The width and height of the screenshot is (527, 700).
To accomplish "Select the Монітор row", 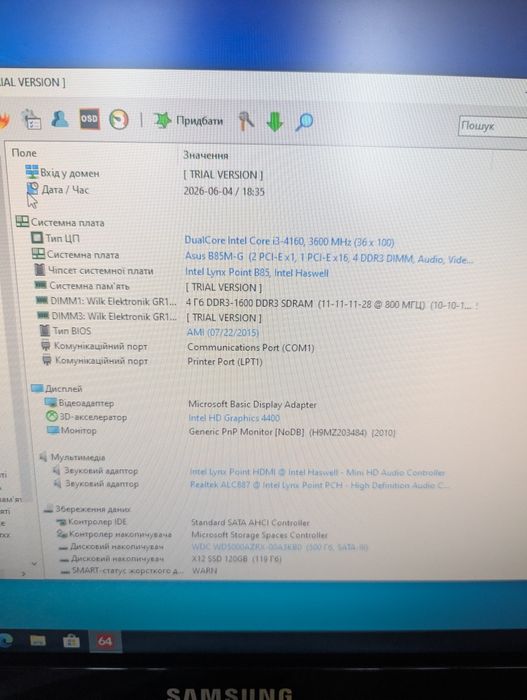I will (72, 430).
